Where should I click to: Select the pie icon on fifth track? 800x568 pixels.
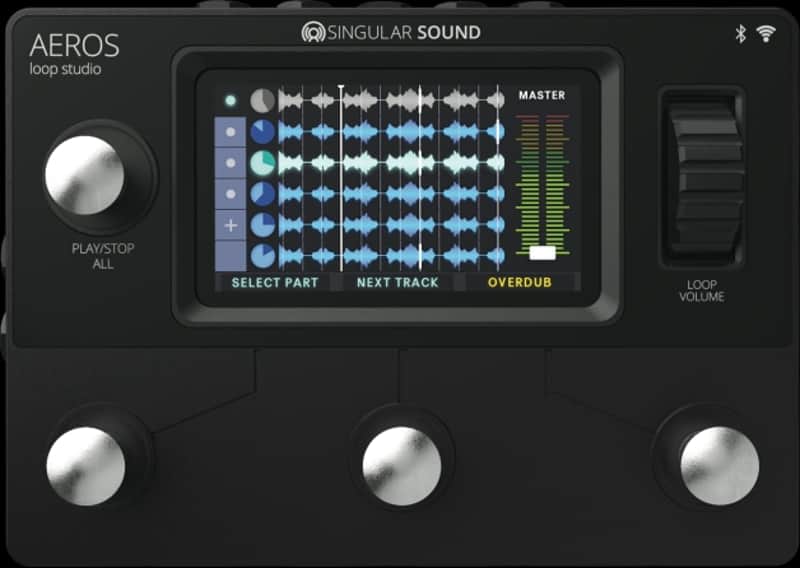coord(263,225)
